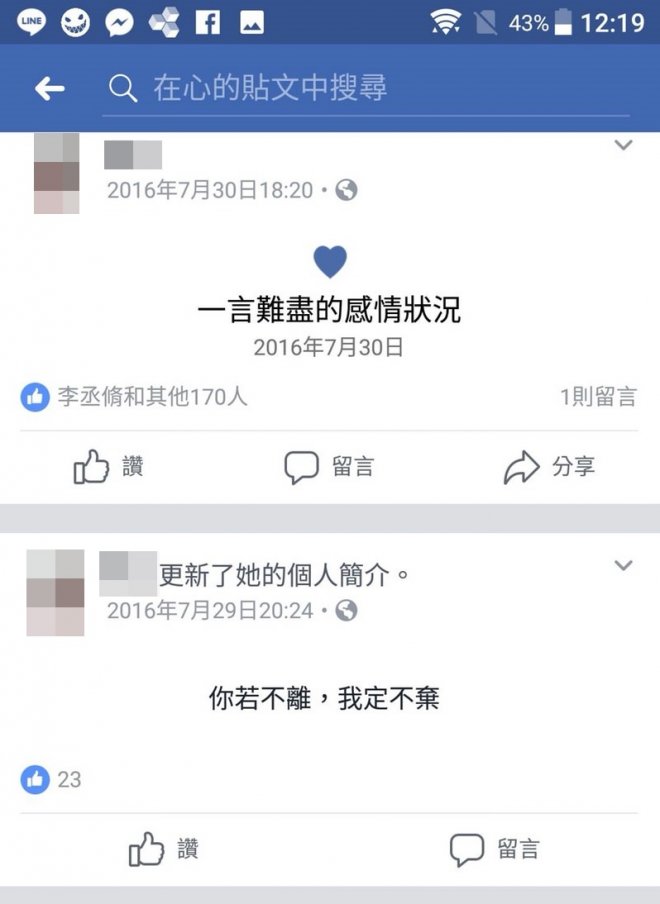This screenshot has width=660, height=904.
Task: Open the 23 likes reaction count
Action: coord(51,779)
